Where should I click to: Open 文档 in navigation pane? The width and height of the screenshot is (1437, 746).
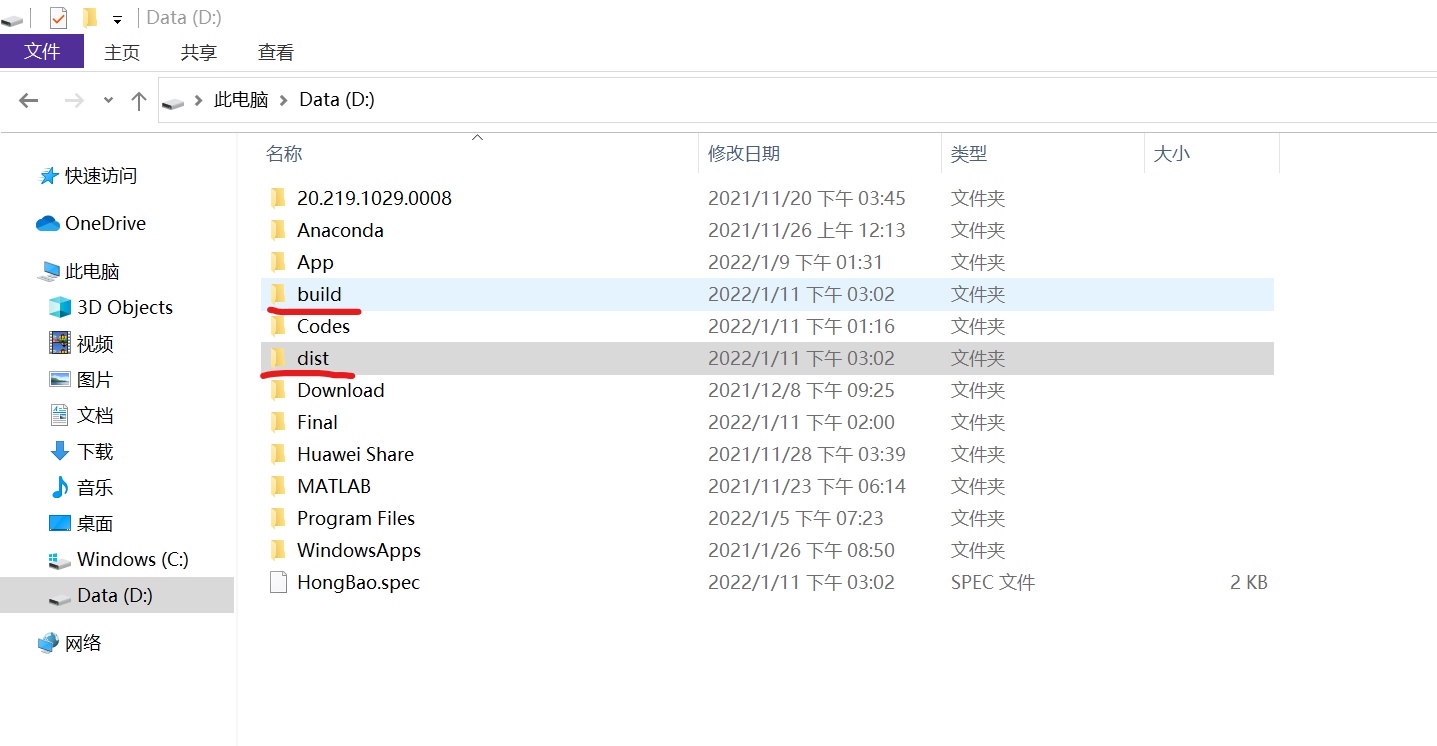coord(95,416)
